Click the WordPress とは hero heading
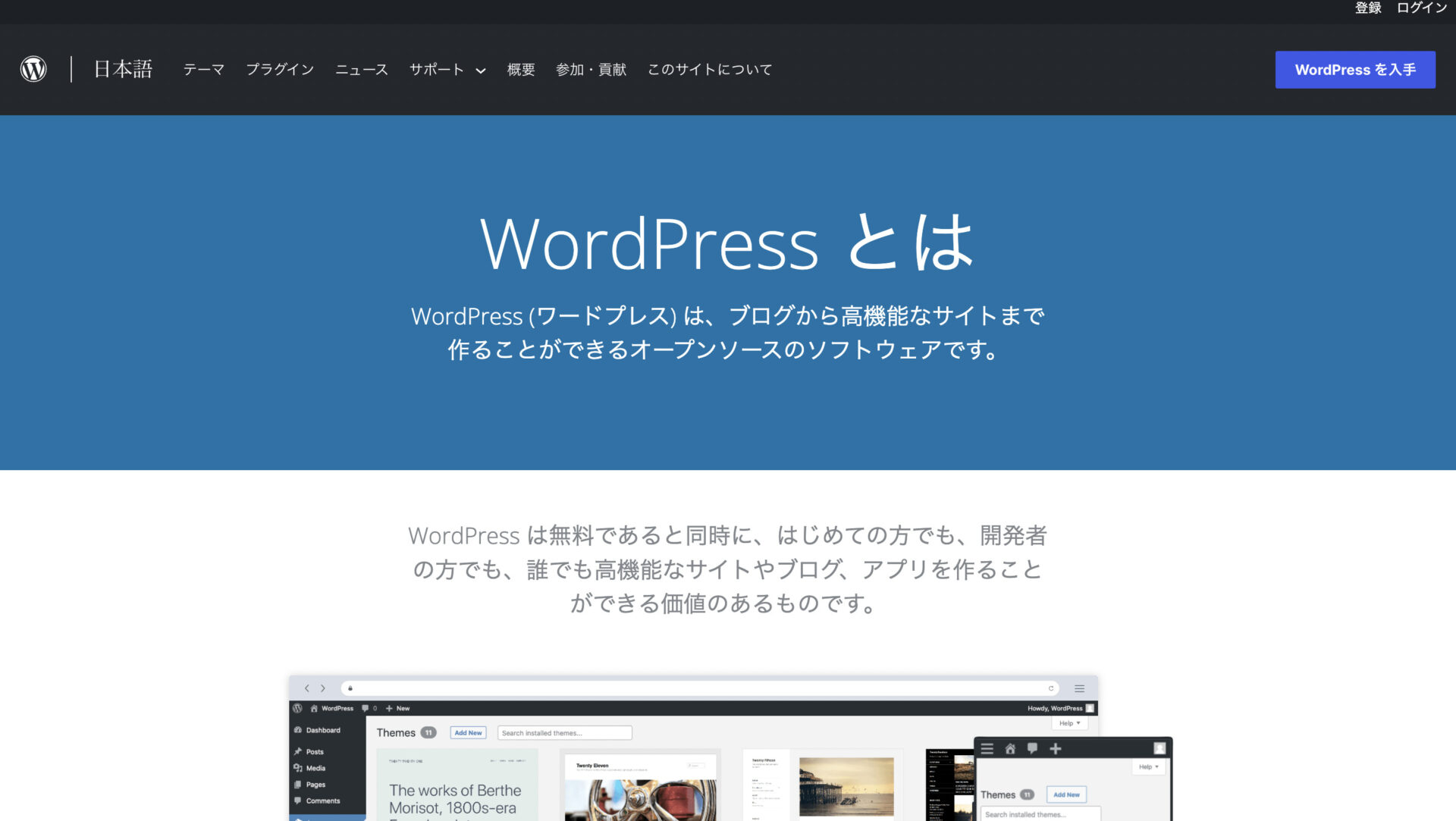This screenshot has width=1456, height=821. tap(727, 243)
